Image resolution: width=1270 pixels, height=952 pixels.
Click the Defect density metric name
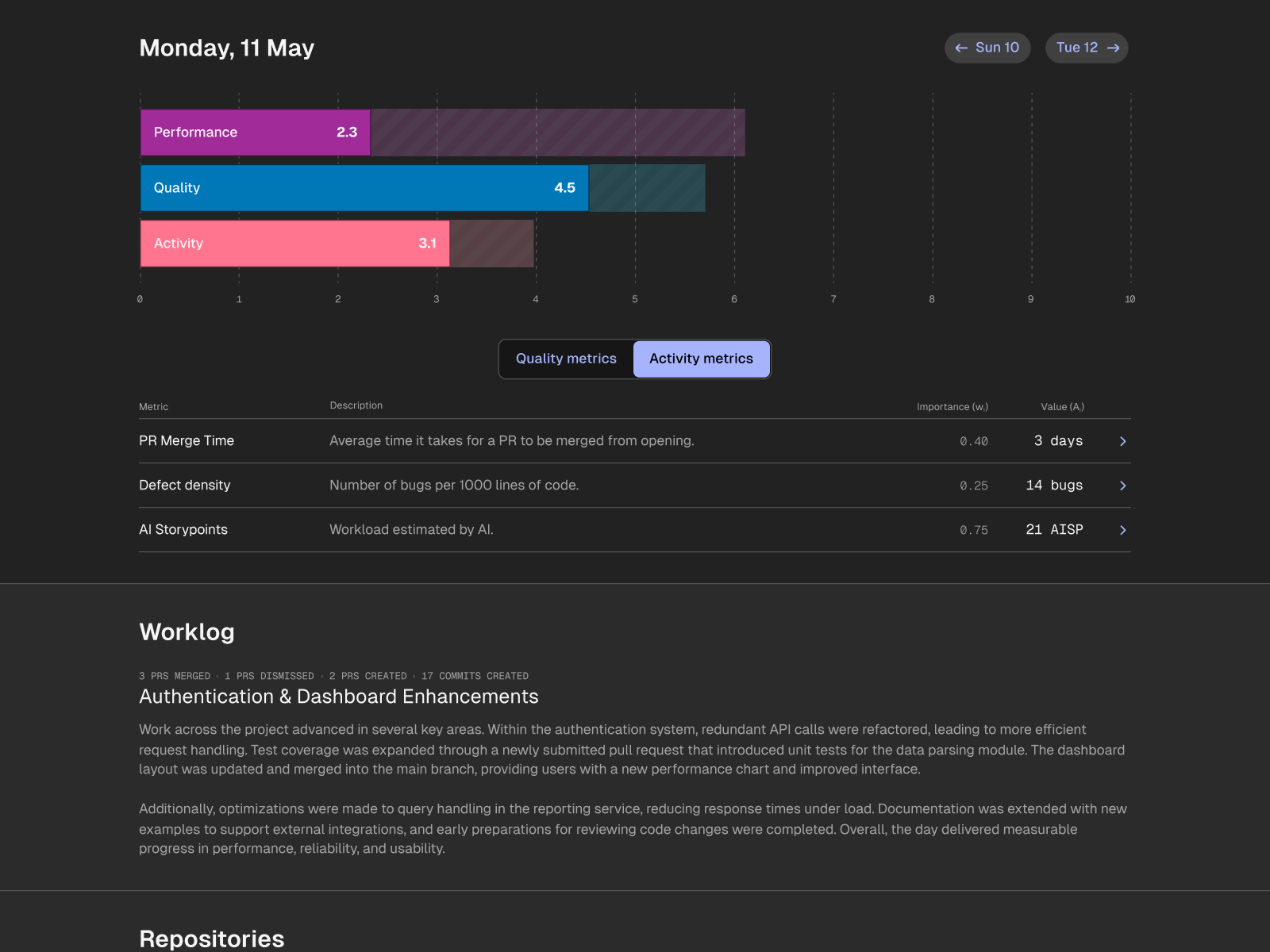click(x=185, y=485)
